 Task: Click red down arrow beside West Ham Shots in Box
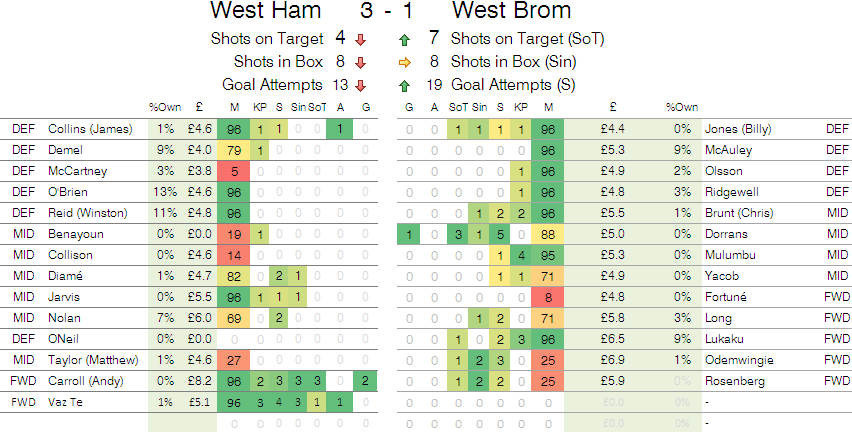361,62
